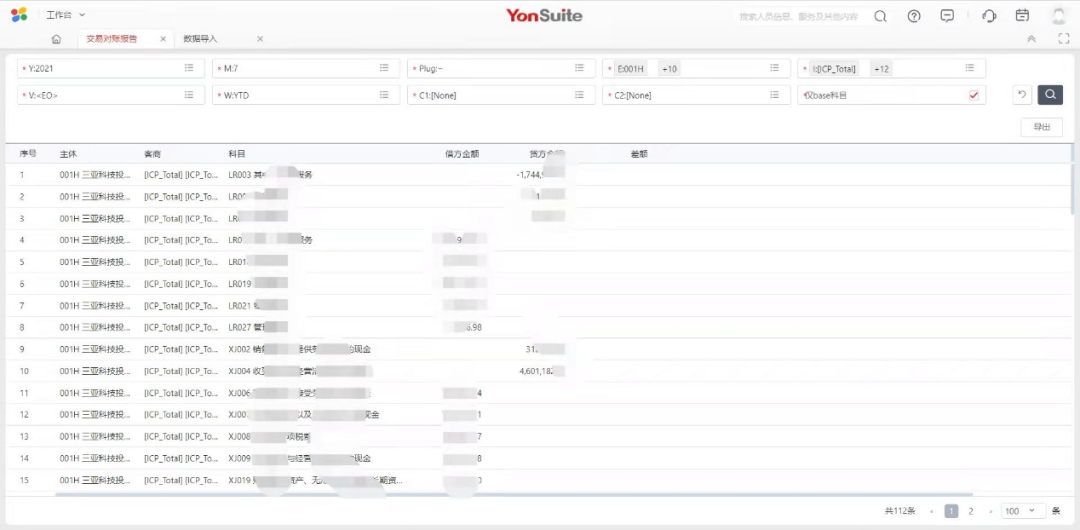
Task: Go to page 2 of results
Action: coord(970,511)
